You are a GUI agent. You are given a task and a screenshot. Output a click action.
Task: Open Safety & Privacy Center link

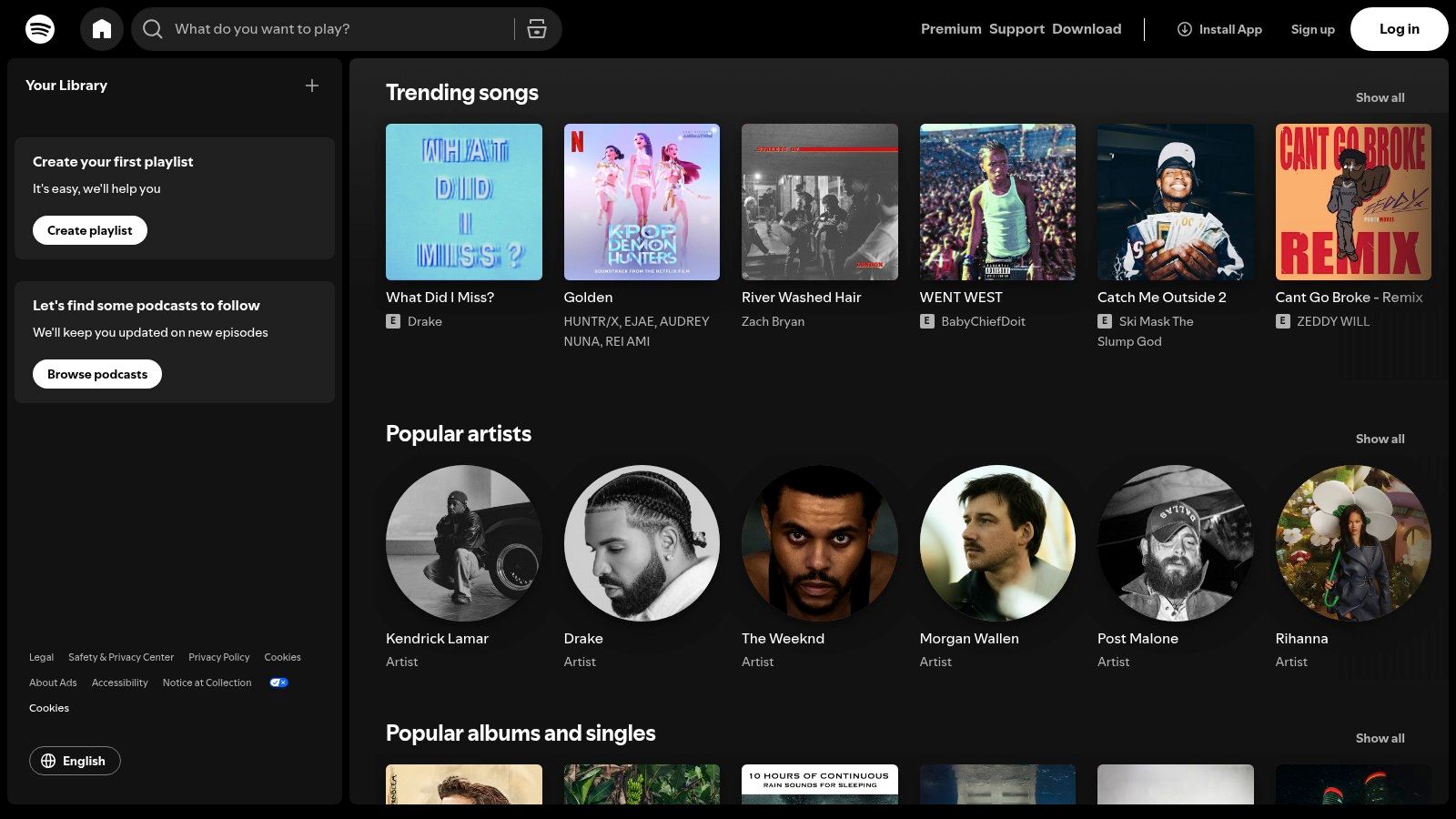(121, 657)
